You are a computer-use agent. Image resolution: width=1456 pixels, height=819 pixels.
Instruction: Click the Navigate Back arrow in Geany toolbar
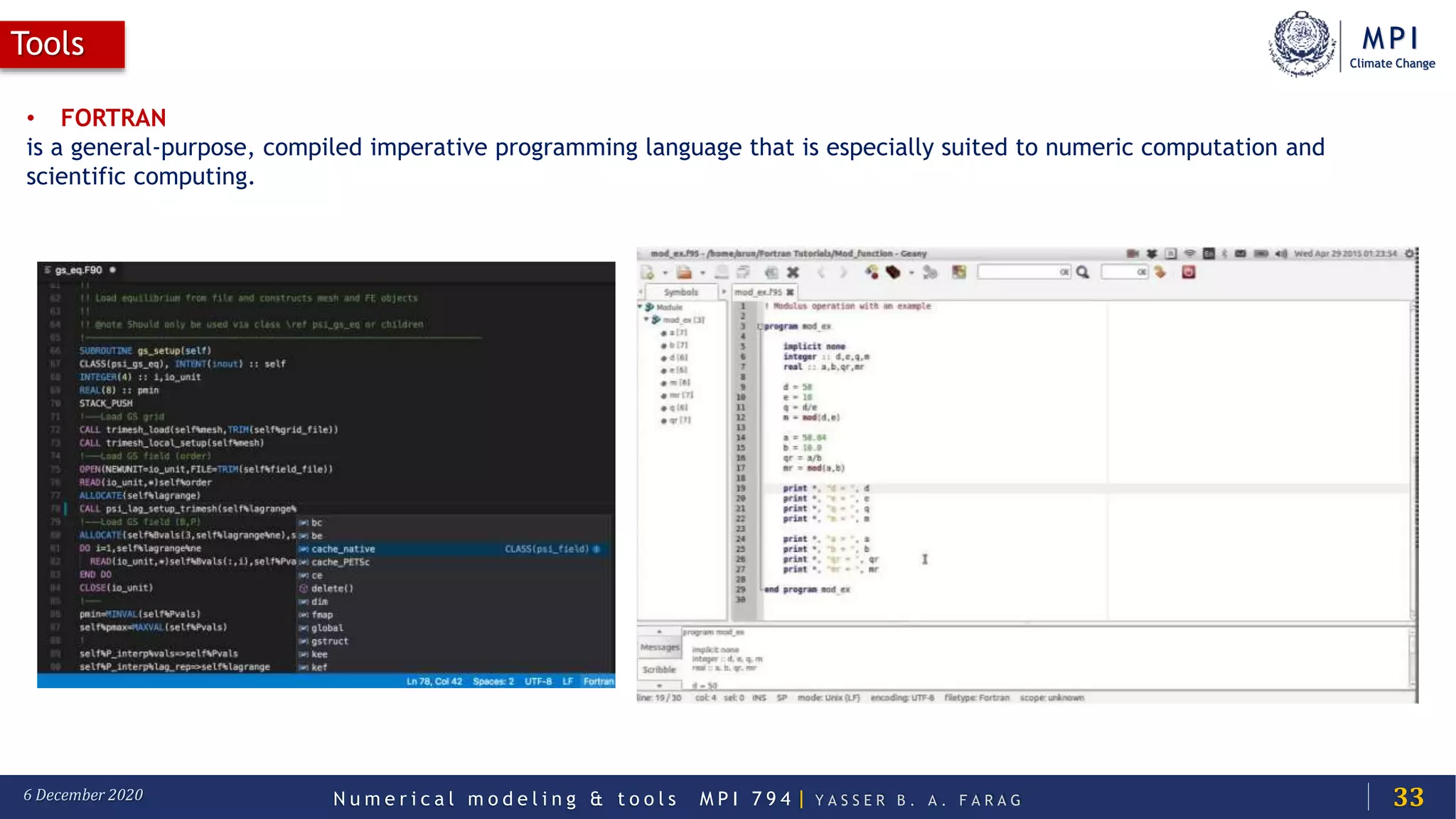(821, 272)
